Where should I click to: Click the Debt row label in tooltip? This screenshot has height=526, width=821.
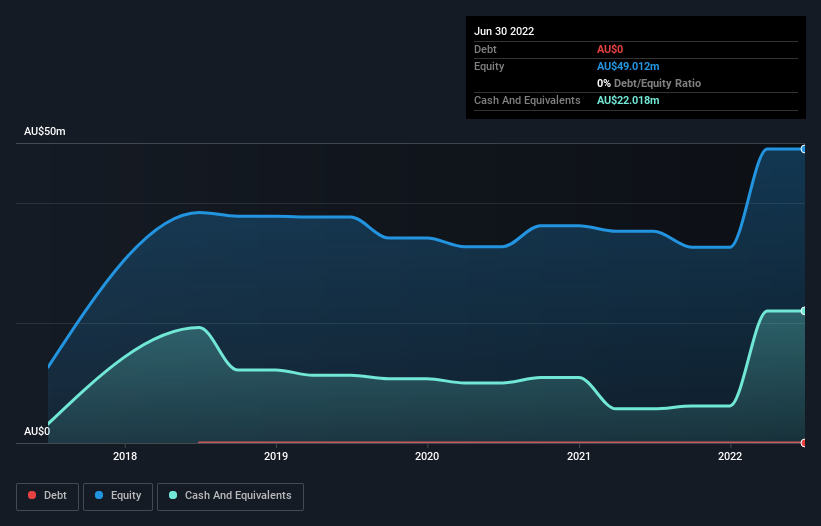tap(485, 49)
